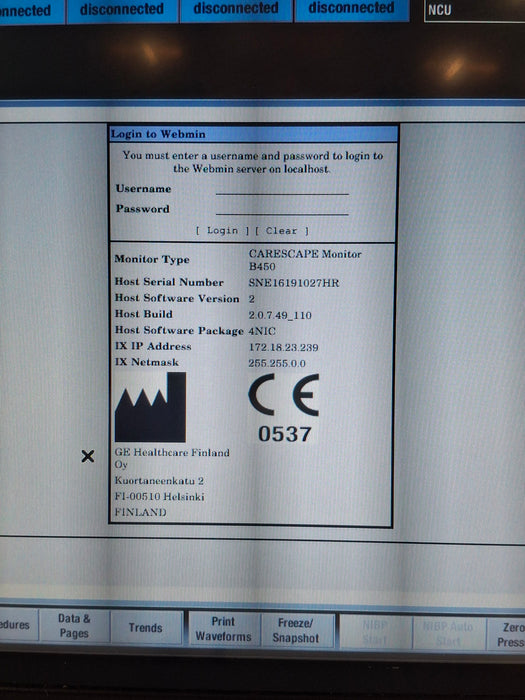Click the Host Software Version label
The width and height of the screenshot is (525, 700).
[x=177, y=298]
